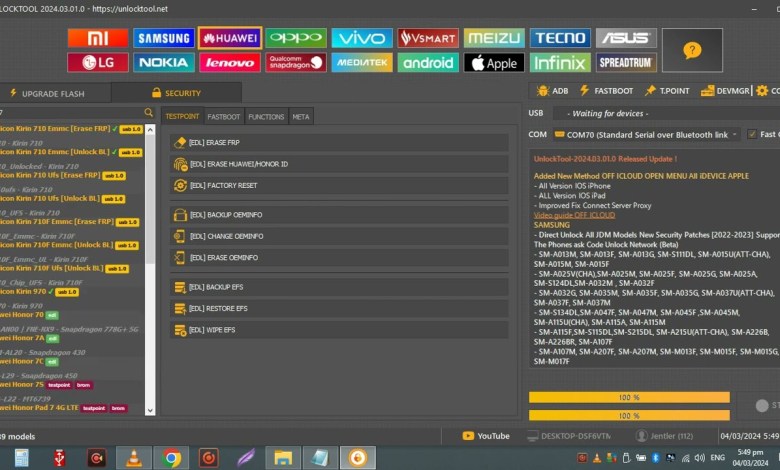The width and height of the screenshot is (780, 470).
Task: Run [EDL] FACTORY RESET
Action: (339, 186)
